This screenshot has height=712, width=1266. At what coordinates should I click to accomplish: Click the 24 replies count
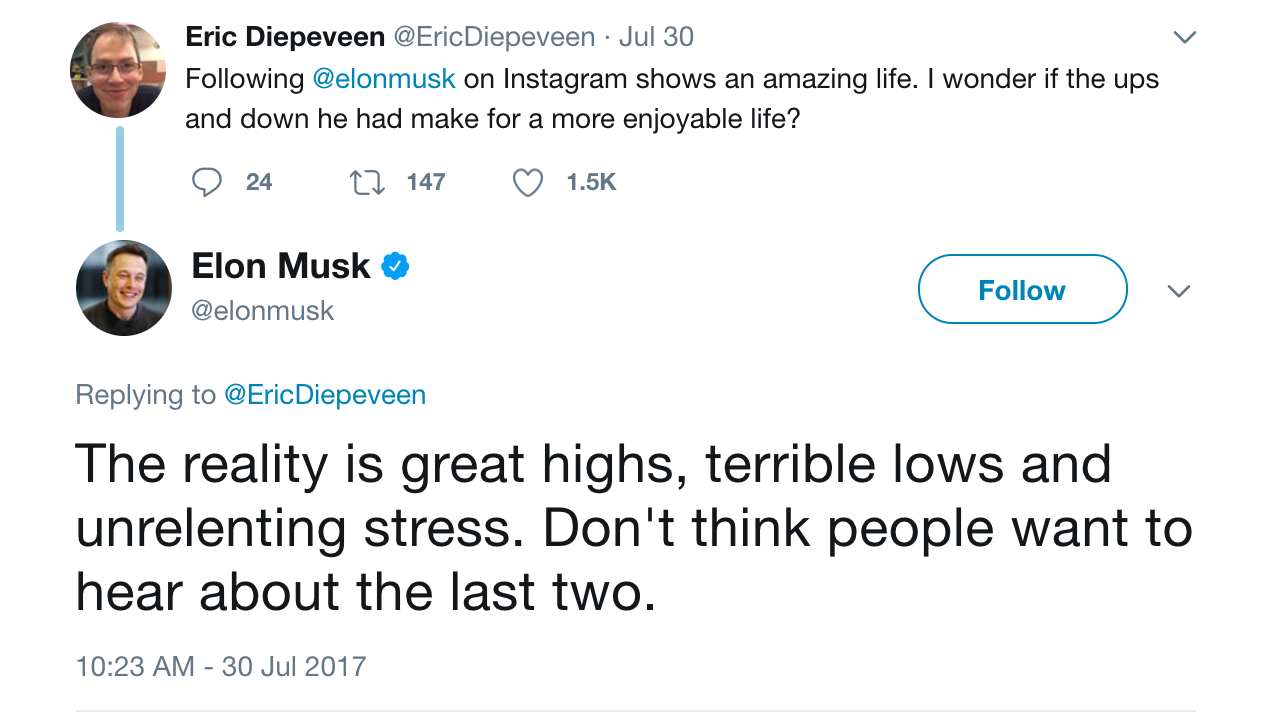coord(259,182)
